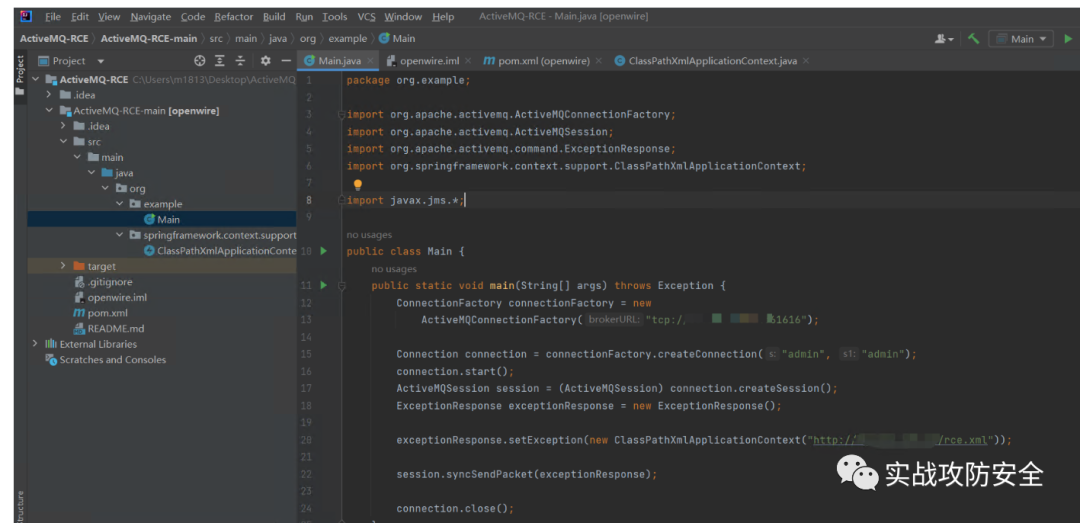The width and height of the screenshot is (1080, 523).
Task: Open the Code menu
Action: point(193,17)
